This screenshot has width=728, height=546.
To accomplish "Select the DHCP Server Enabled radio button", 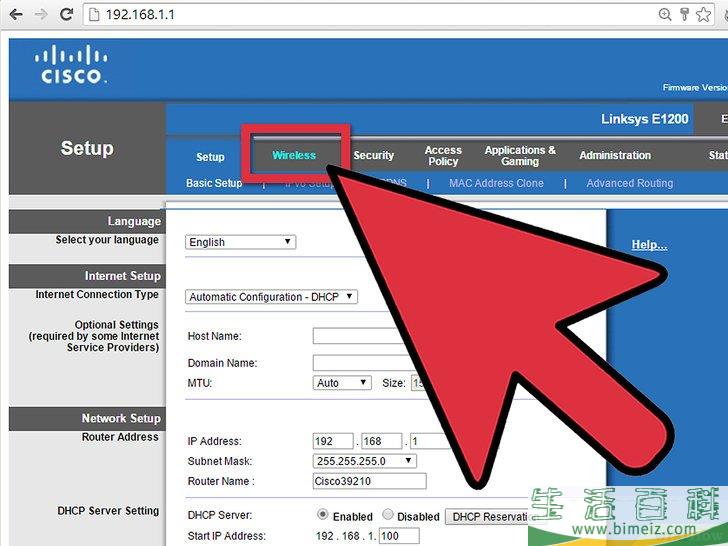I will click(x=322, y=514).
